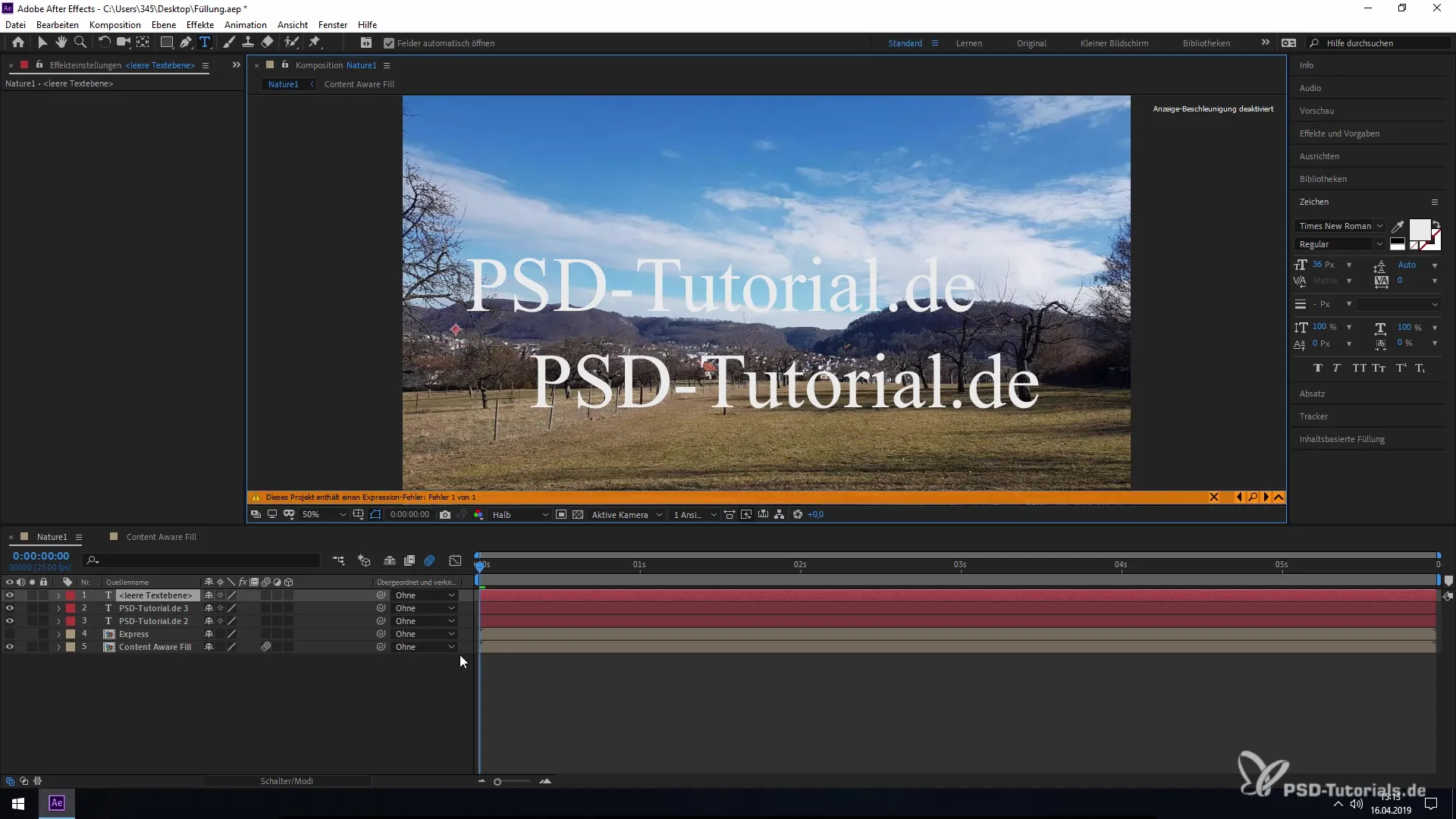This screenshot has height=819, width=1456.
Task: Select the Hand tool
Action: point(61,43)
